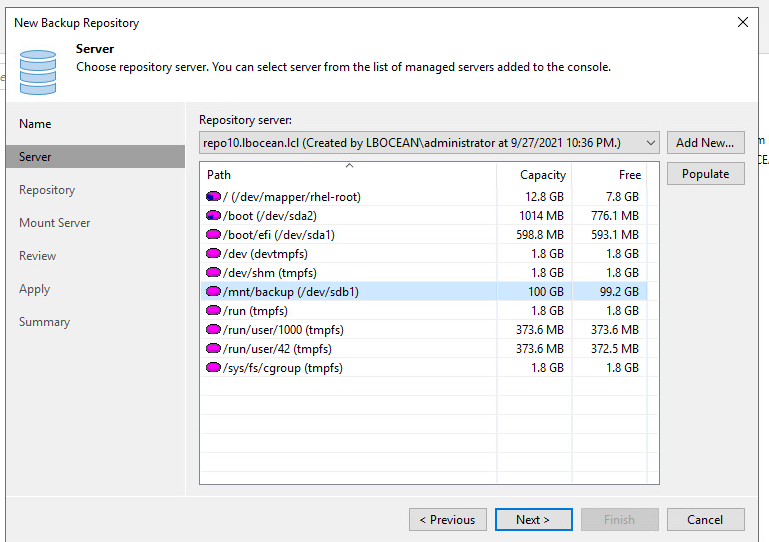Click the disk icon next to /boot (/dev/sda2)
769x542 pixels.
coord(213,216)
